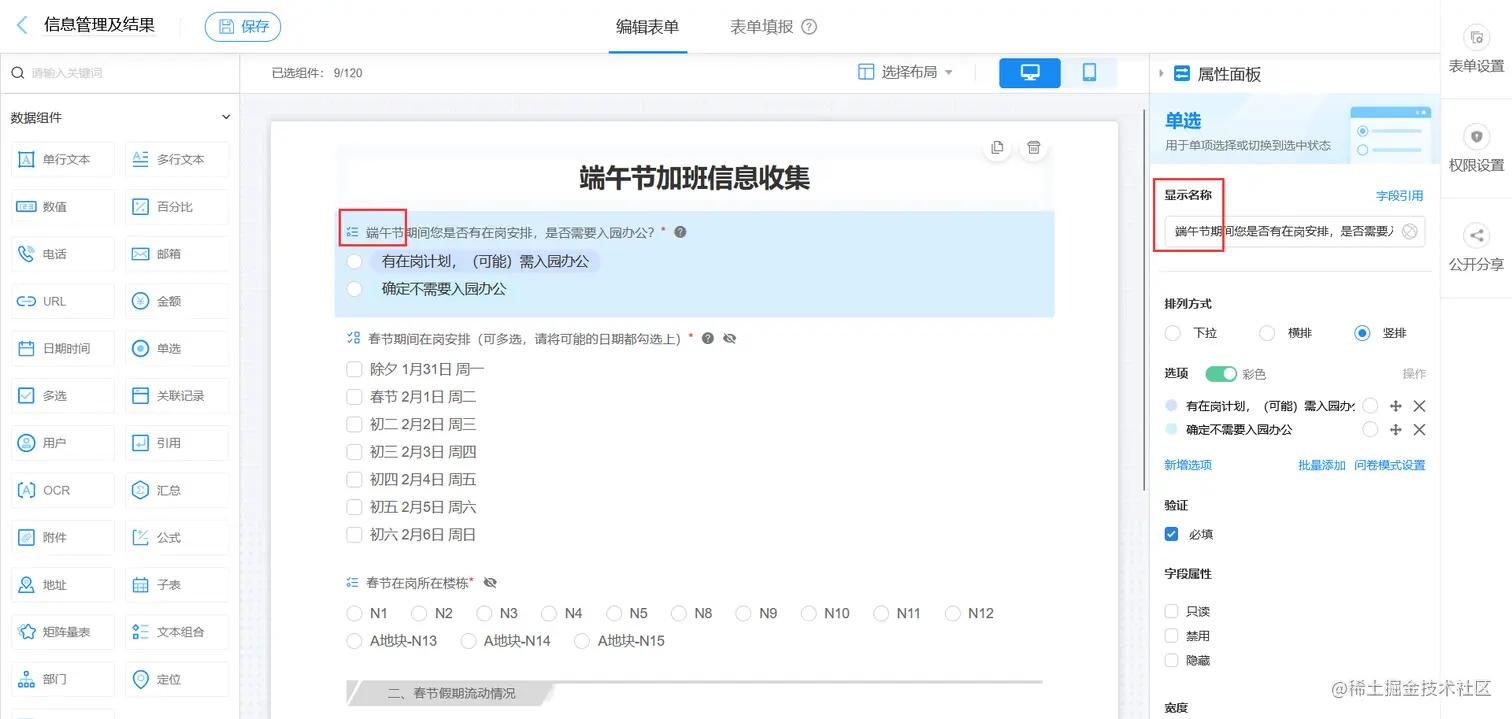The height and width of the screenshot is (719, 1512).
Task: Switch to mobile preview mode
Action: click(1090, 73)
